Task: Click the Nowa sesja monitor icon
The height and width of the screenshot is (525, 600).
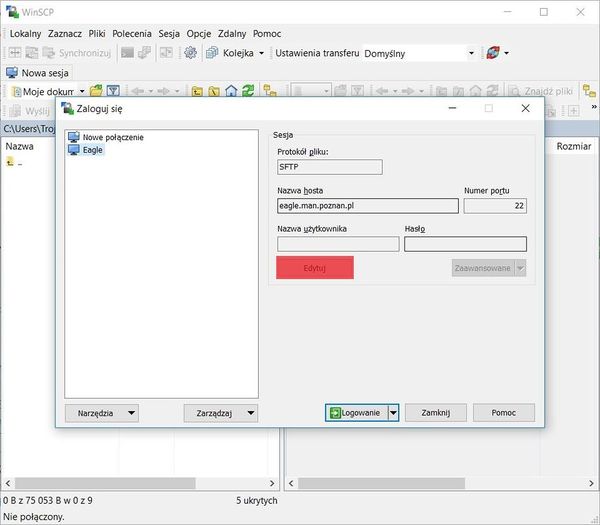Action: click(x=12, y=73)
